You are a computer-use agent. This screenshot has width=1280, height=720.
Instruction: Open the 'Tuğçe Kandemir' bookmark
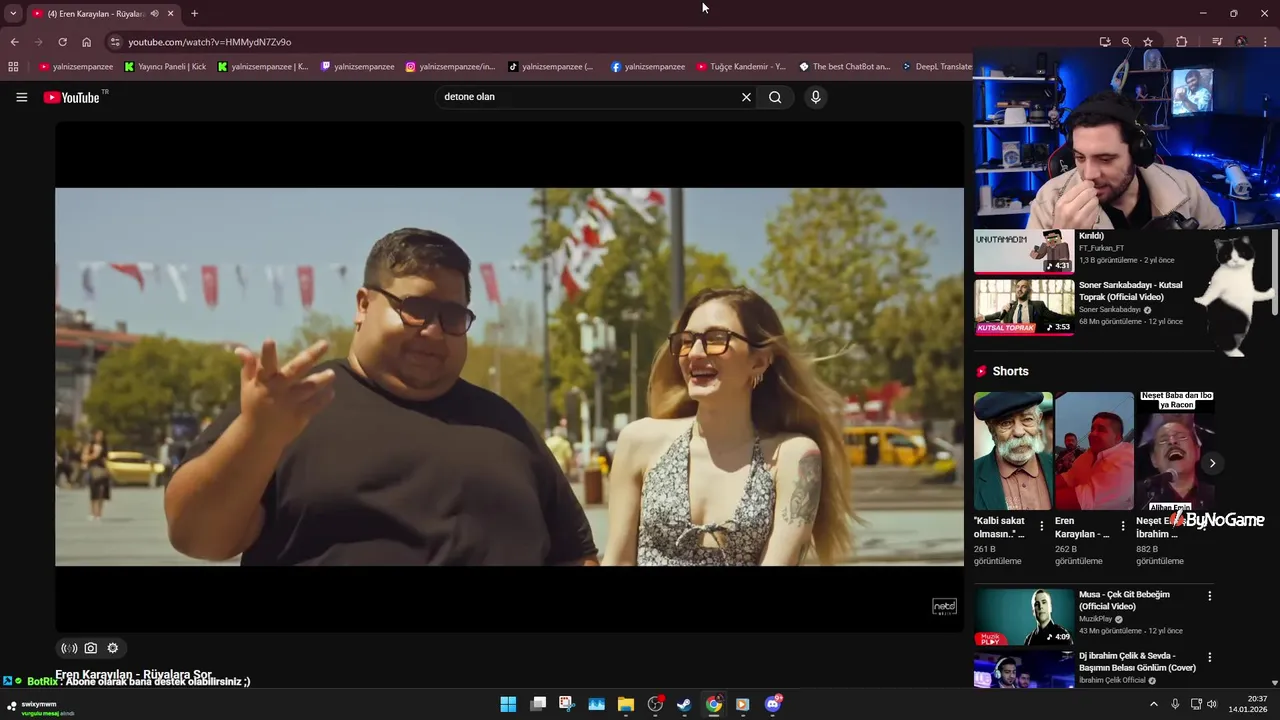[x=741, y=67]
